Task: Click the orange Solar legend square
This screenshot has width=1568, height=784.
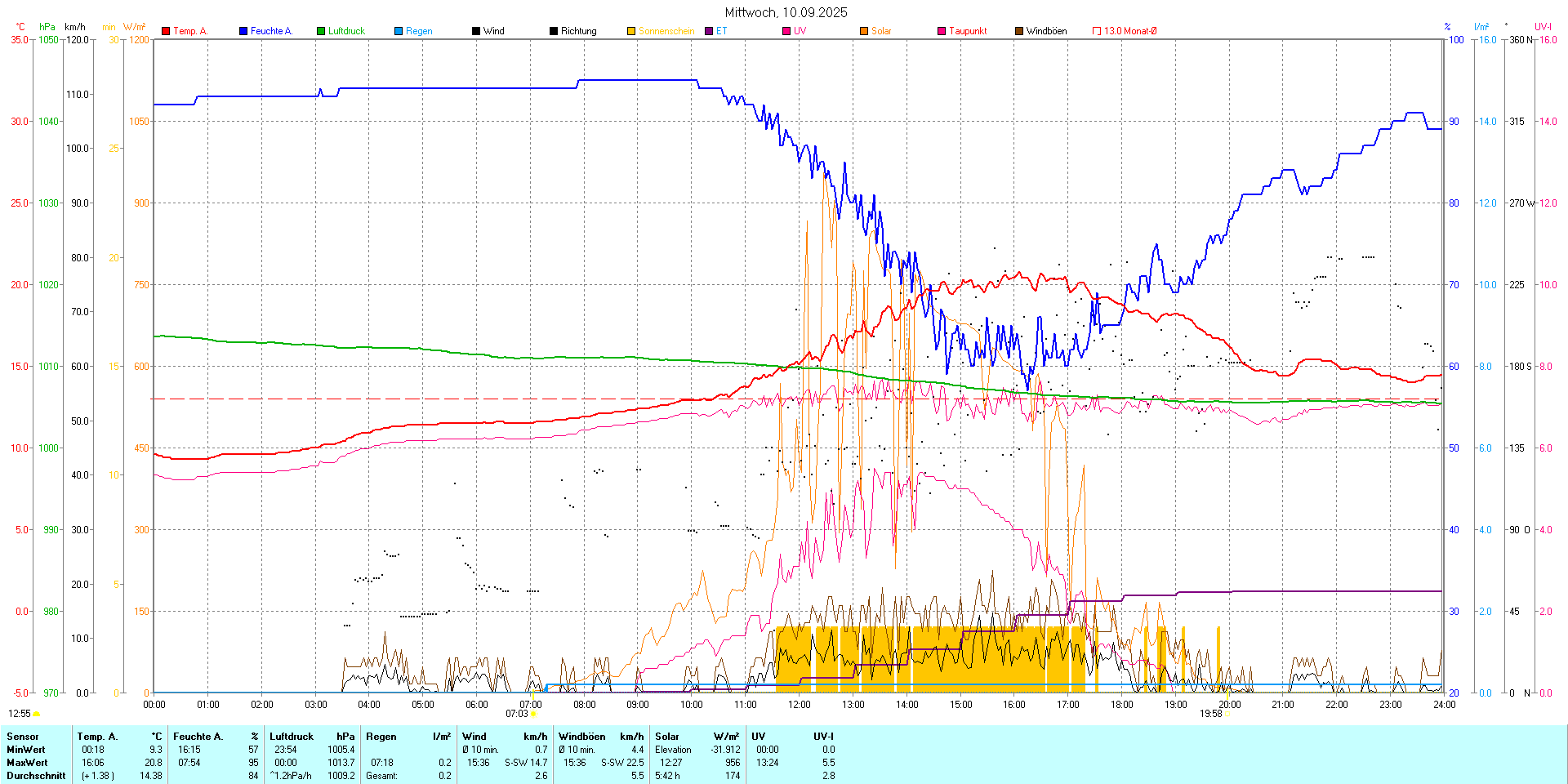Action: point(864,31)
